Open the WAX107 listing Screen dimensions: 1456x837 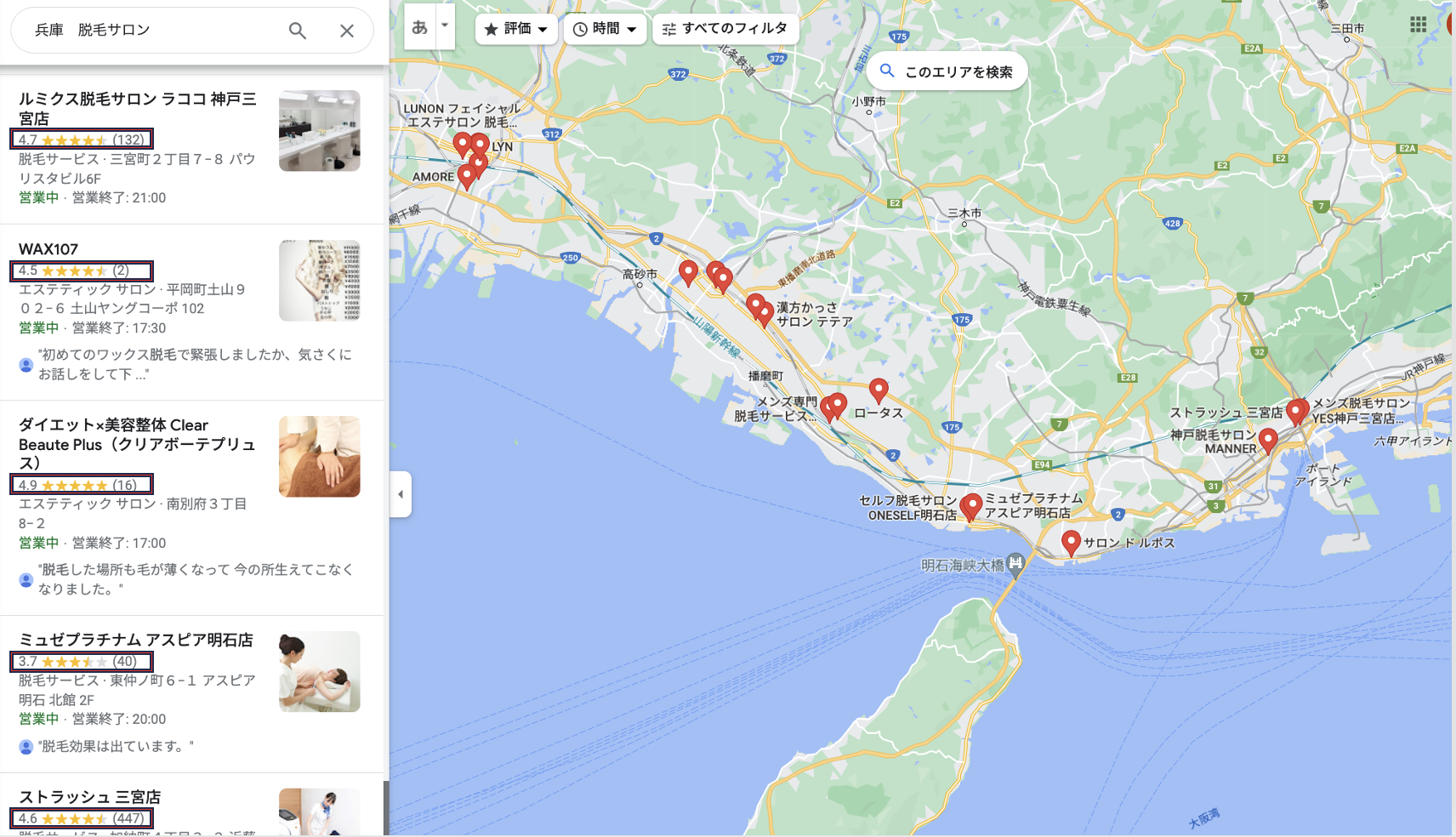48,249
